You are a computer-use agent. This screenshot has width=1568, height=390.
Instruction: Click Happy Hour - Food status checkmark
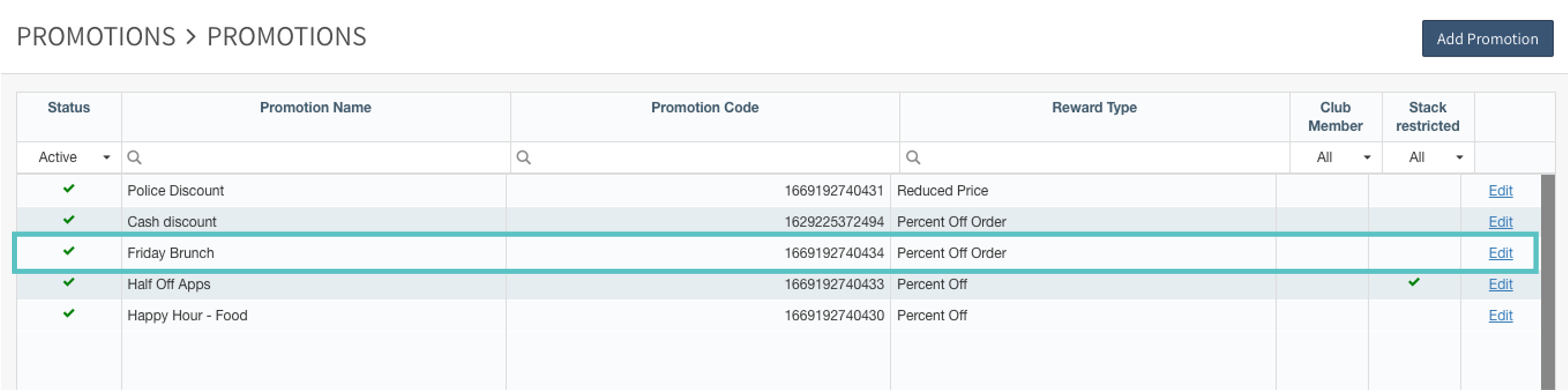pos(69,313)
